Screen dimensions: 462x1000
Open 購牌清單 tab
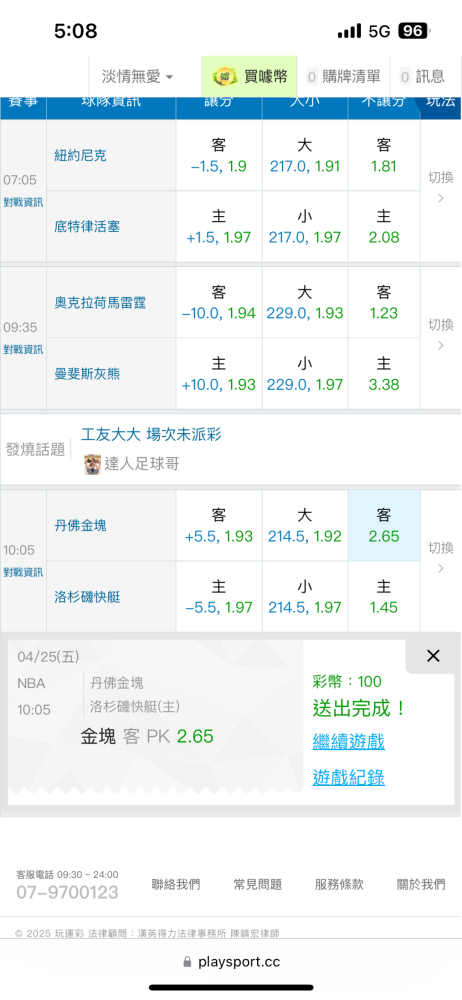click(x=344, y=77)
